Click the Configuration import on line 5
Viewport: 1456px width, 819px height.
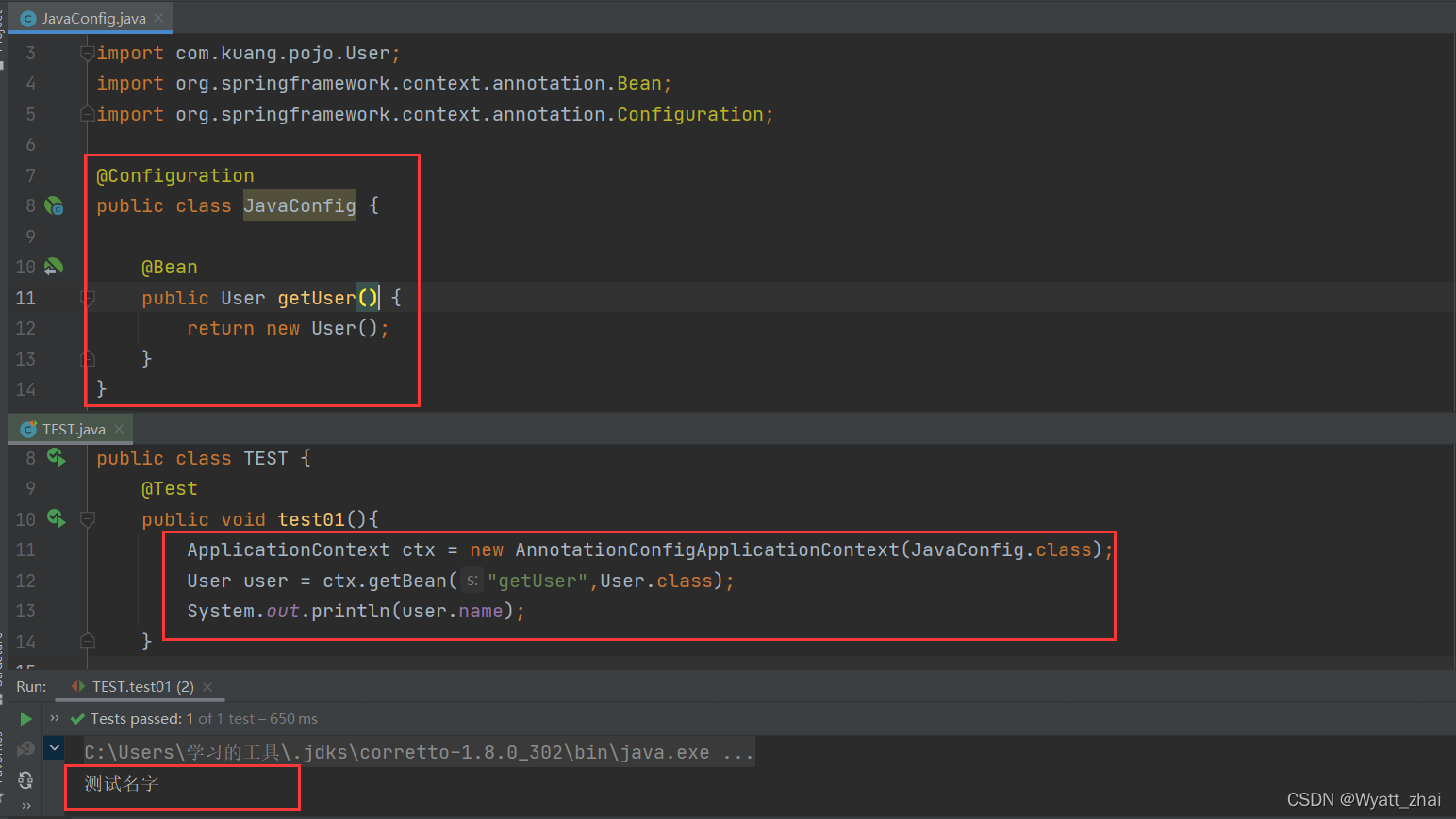point(435,114)
